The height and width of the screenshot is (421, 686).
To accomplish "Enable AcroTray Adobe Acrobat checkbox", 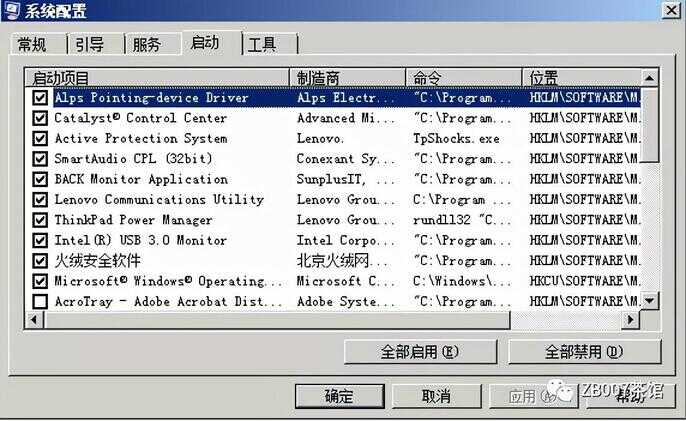I will pyautogui.click(x=40, y=302).
